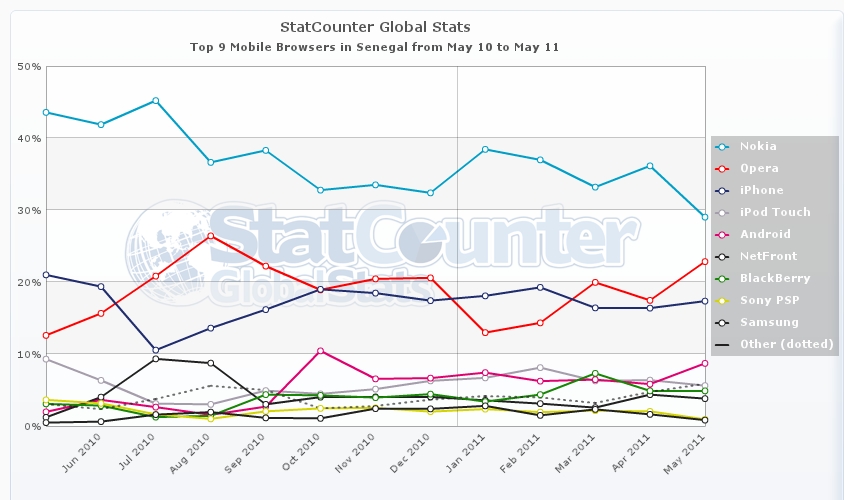This screenshot has height=500, width=854.
Task: Click the NetFront legend marker icon
Action: point(724,256)
